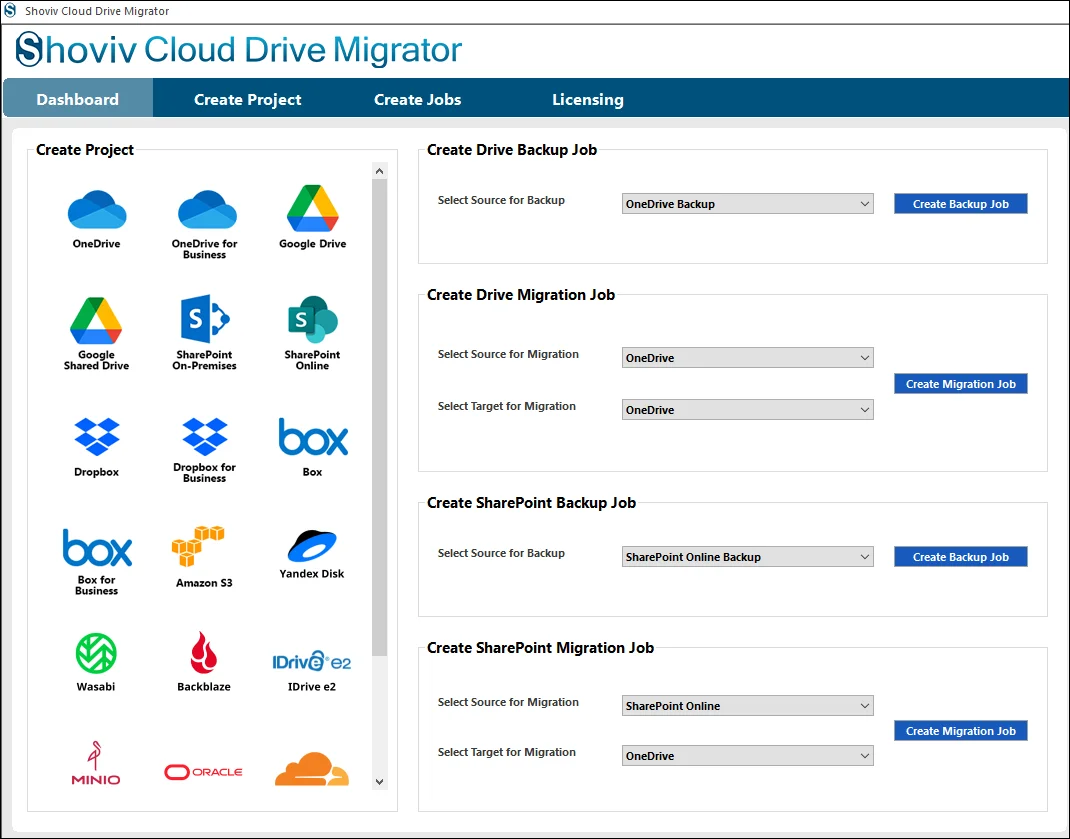Open the IDrive e2 icon

click(x=312, y=661)
